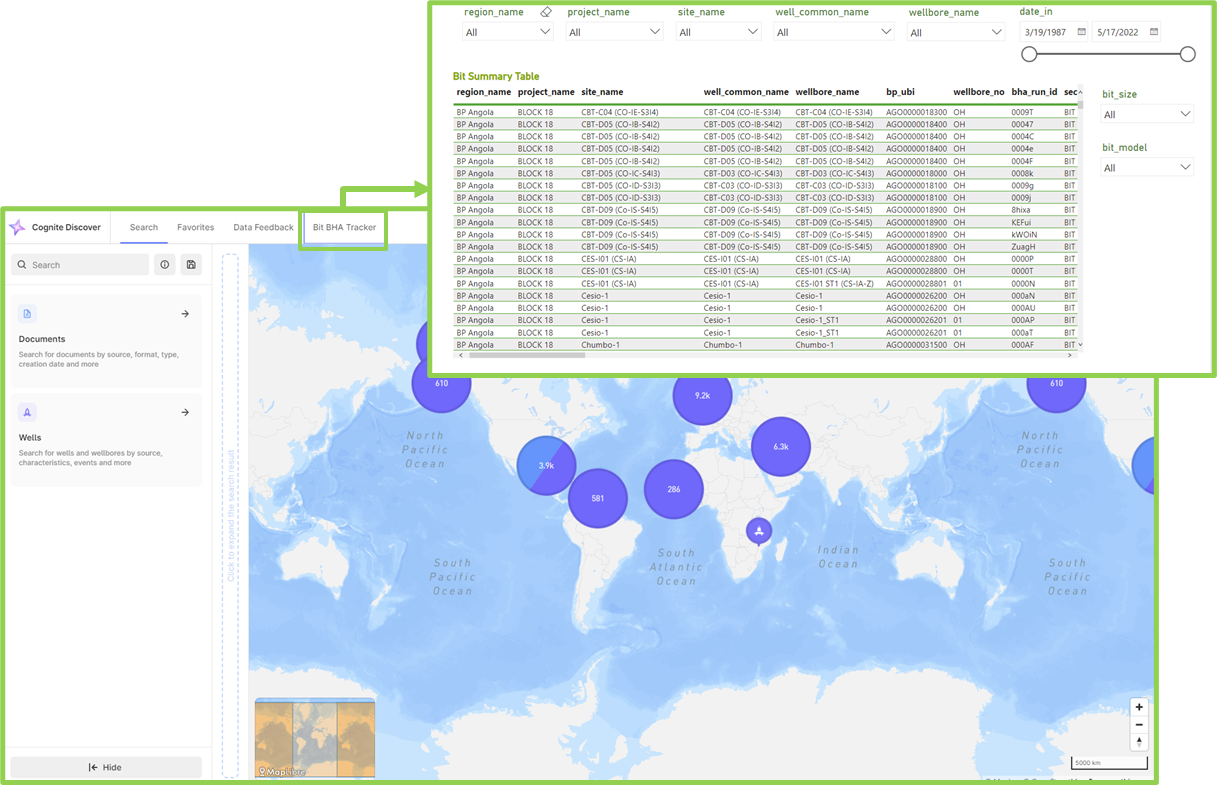Sort by bha_run_id column header
Viewport: 1217px width, 785px height.
click(1034, 92)
